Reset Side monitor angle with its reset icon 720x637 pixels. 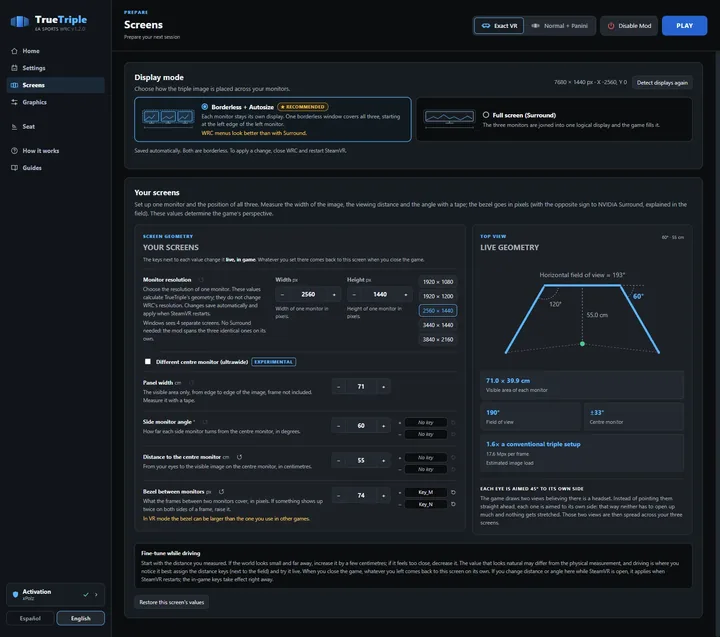(x=205, y=422)
